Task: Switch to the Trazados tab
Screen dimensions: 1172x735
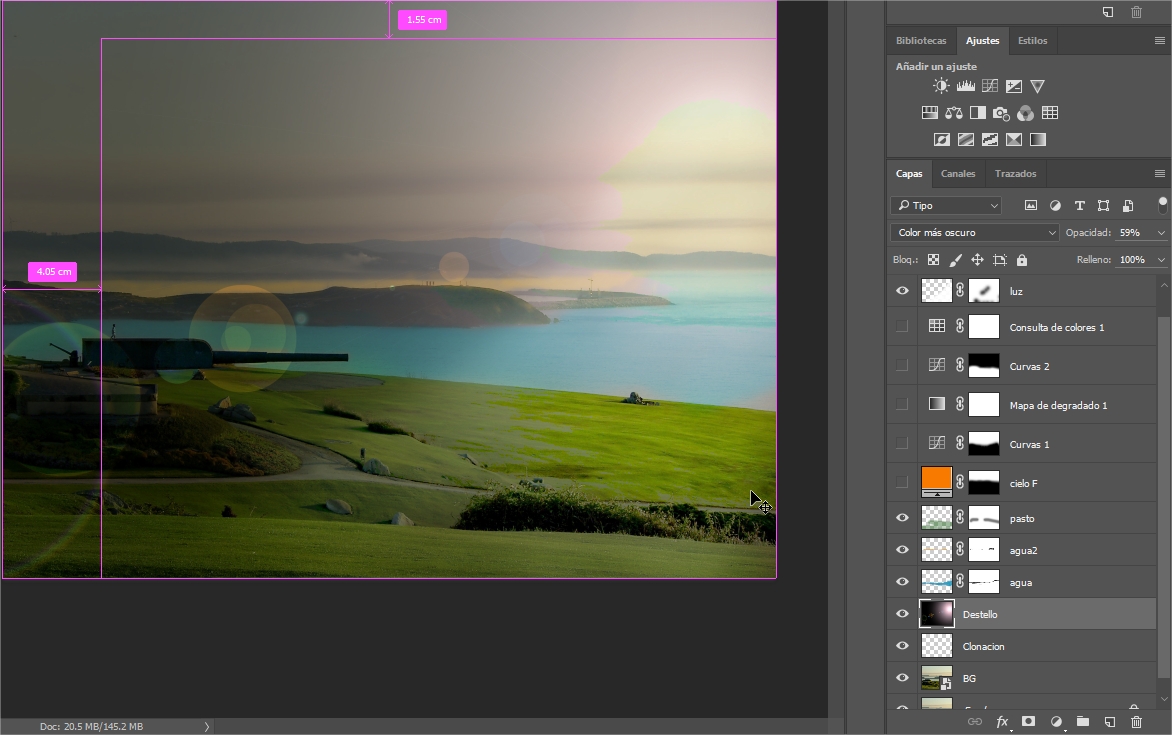Action: click(1015, 173)
